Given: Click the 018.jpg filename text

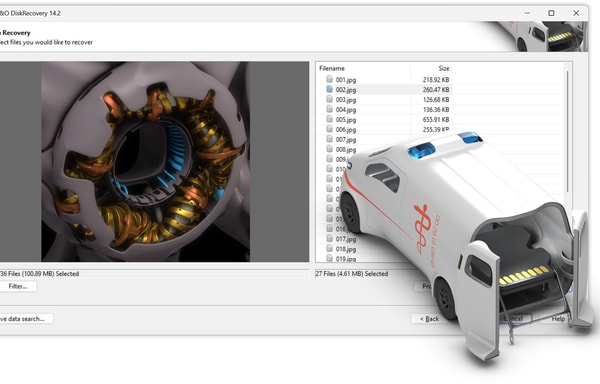Looking at the screenshot, I should (x=346, y=249).
